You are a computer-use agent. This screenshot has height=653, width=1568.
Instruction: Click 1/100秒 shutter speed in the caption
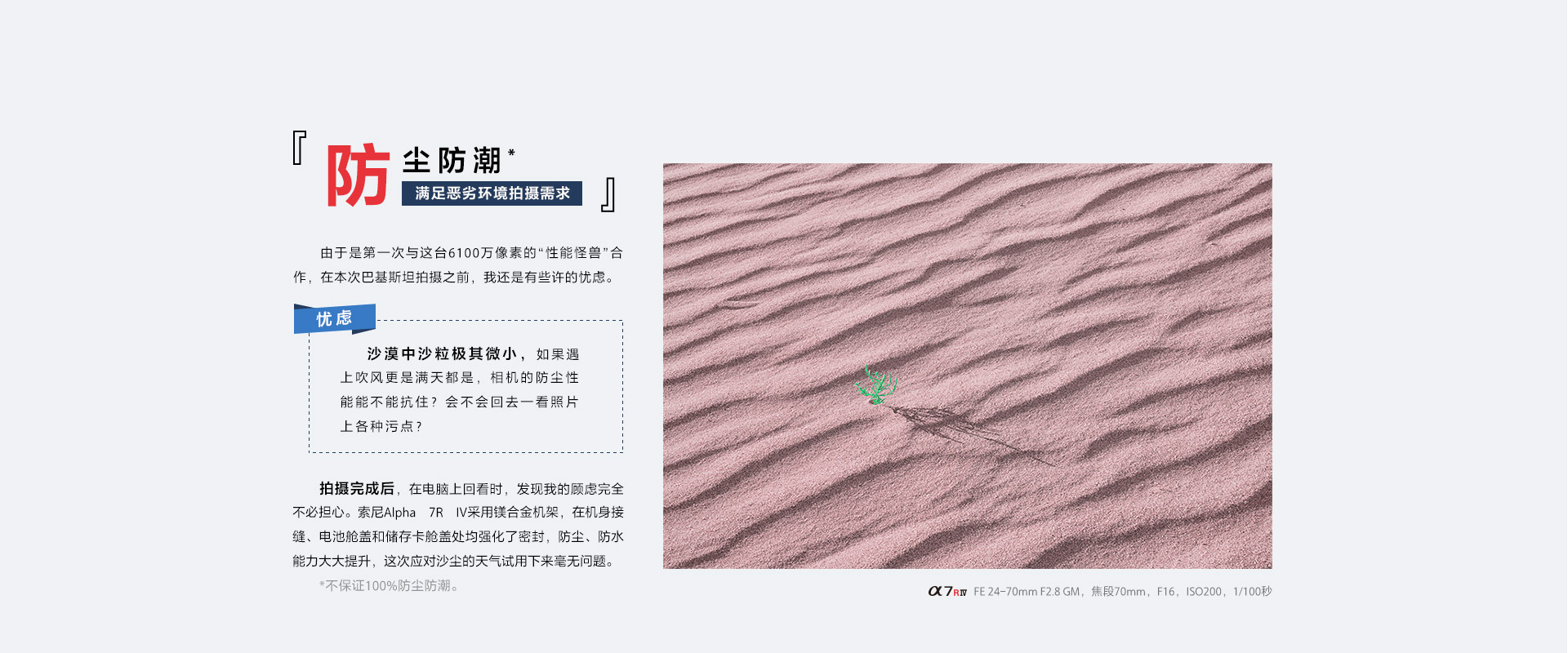pos(1252,592)
